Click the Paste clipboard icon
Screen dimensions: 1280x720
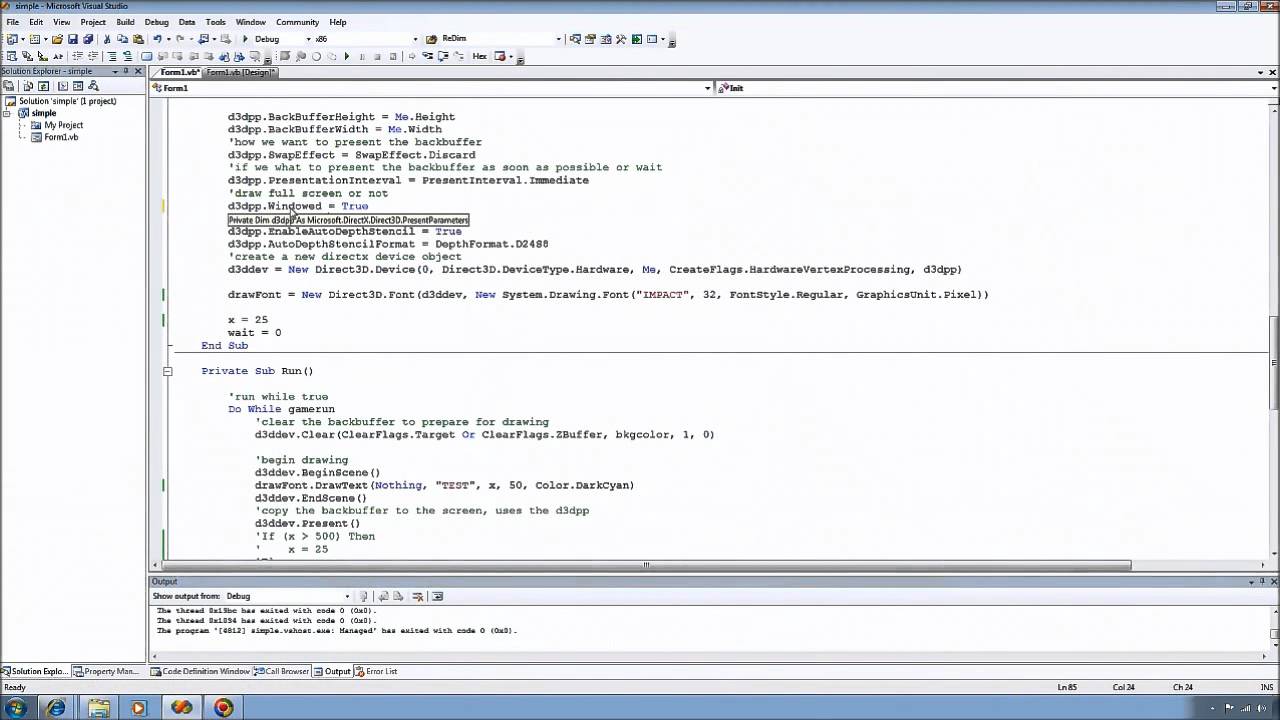138,39
